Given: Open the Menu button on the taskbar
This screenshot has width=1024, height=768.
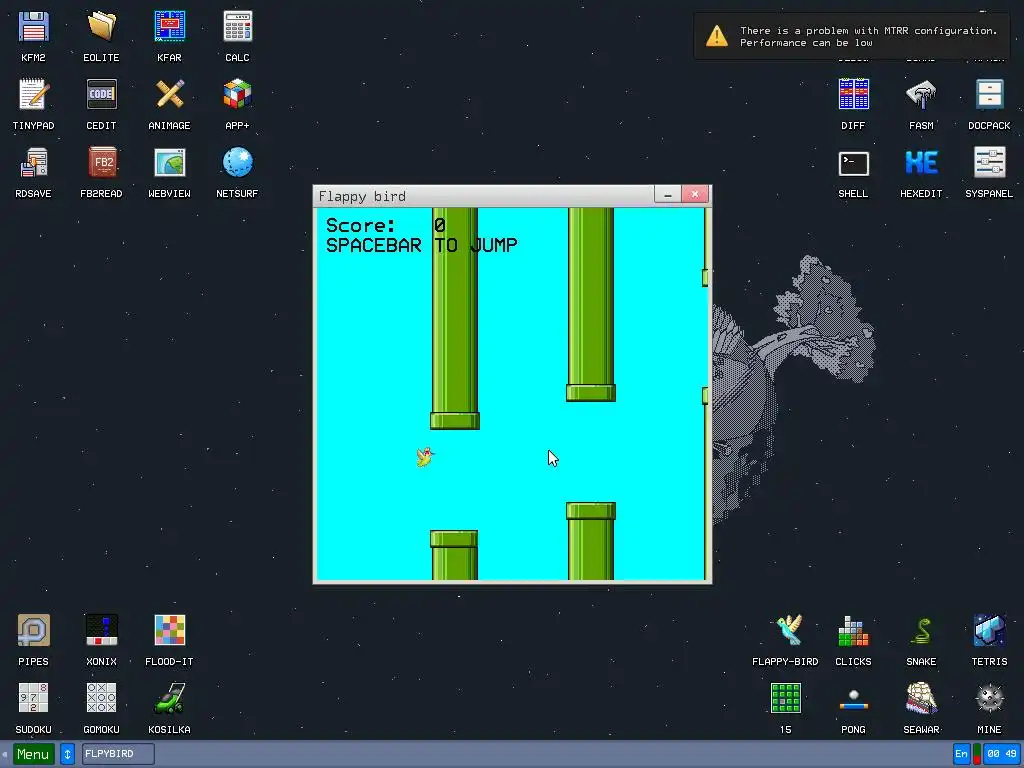Looking at the screenshot, I should 33,754.
